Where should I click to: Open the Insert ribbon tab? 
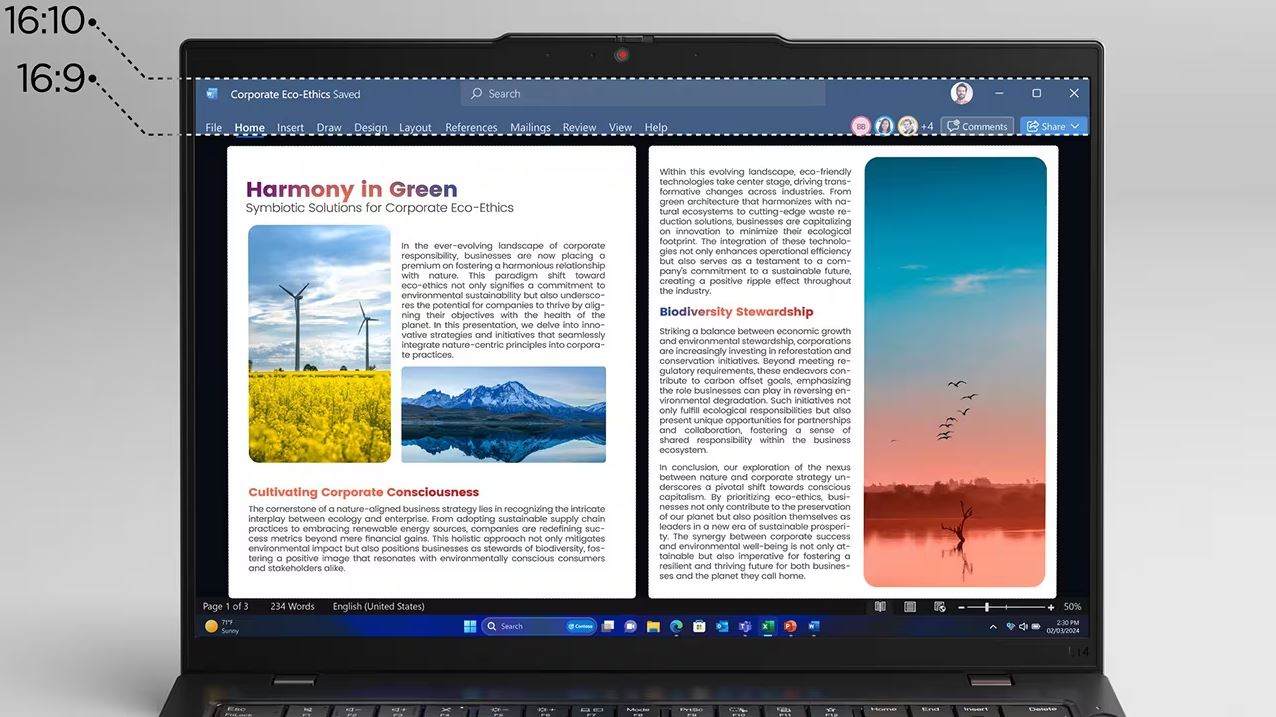tap(290, 128)
